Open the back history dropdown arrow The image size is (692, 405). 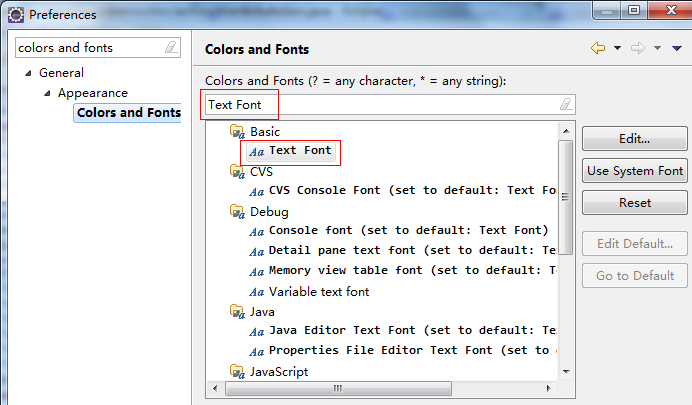click(617, 48)
